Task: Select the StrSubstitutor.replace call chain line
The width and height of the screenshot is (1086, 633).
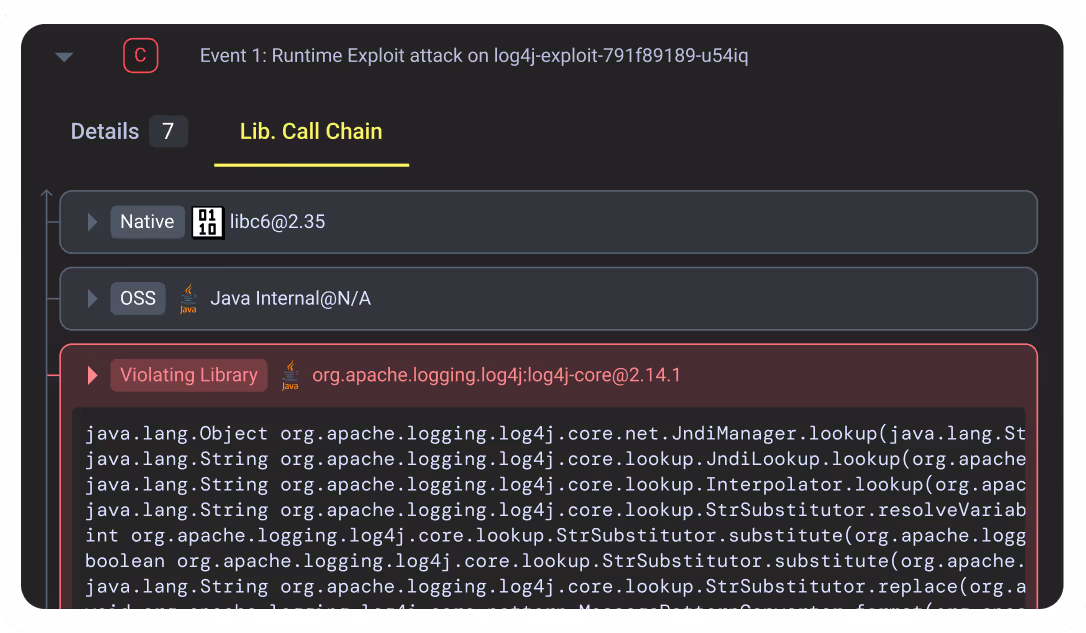Action: (555, 587)
